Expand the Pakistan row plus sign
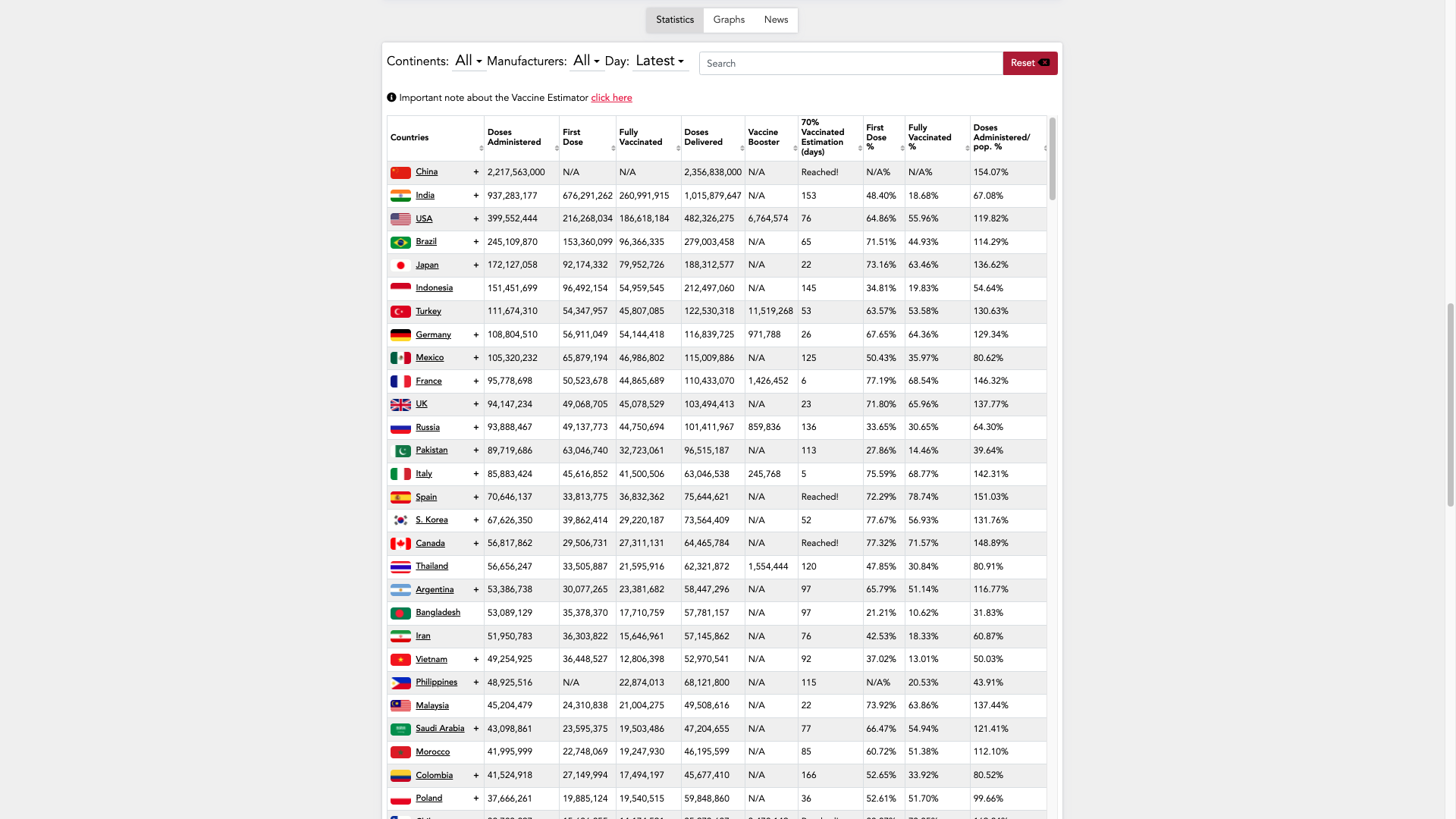The height and width of the screenshot is (819, 1456). (x=476, y=450)
